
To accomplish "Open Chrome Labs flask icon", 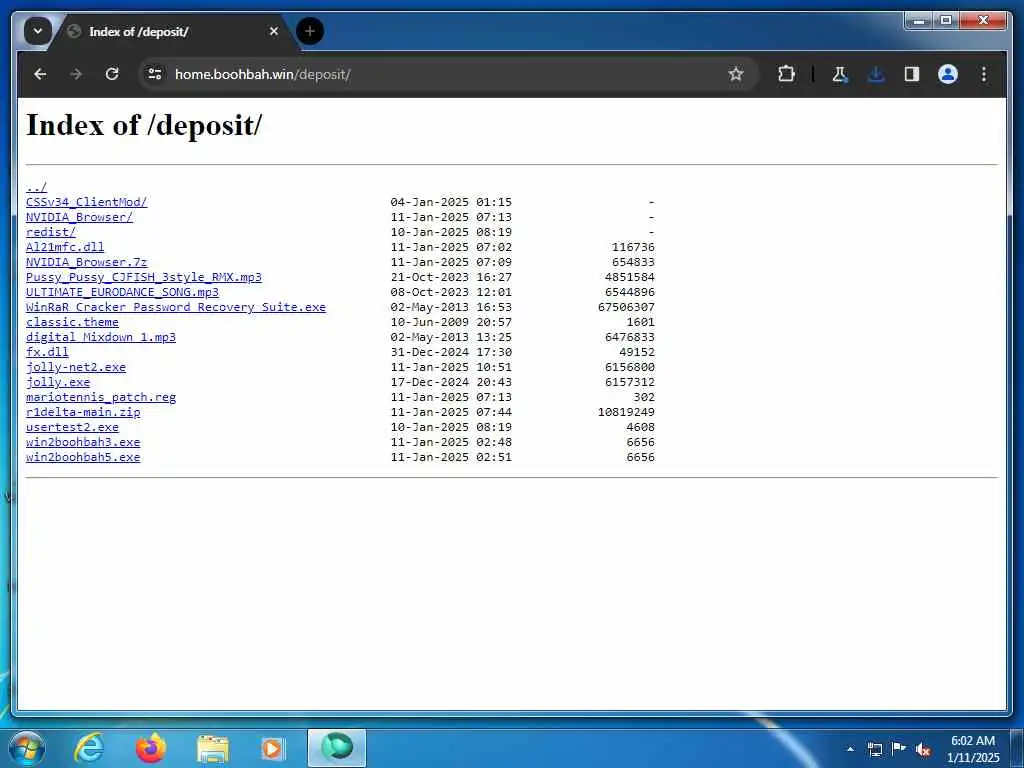I will click(840, 74).
